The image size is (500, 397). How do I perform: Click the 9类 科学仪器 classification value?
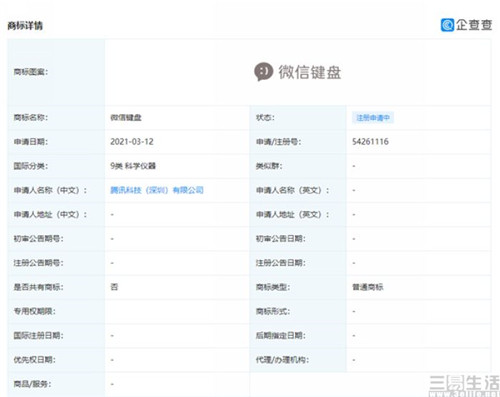click(133, 166)
